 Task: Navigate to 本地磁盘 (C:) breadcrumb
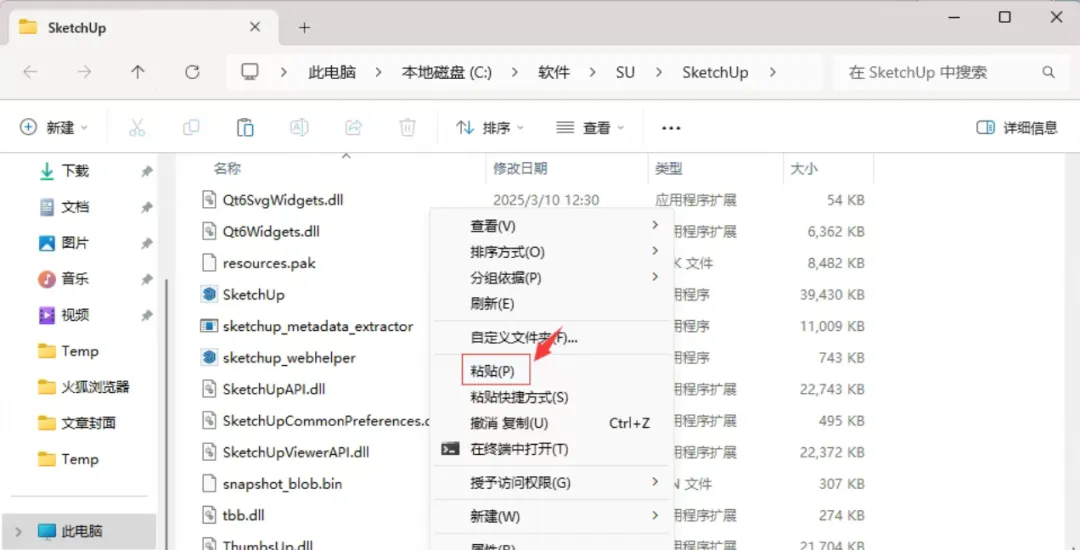coord(447,72)
